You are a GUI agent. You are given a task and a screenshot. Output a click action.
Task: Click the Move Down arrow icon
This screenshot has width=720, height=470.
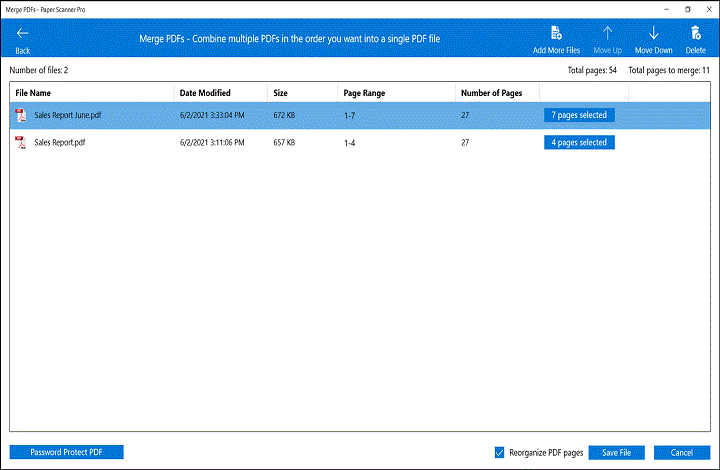click(x=655, y=34)
